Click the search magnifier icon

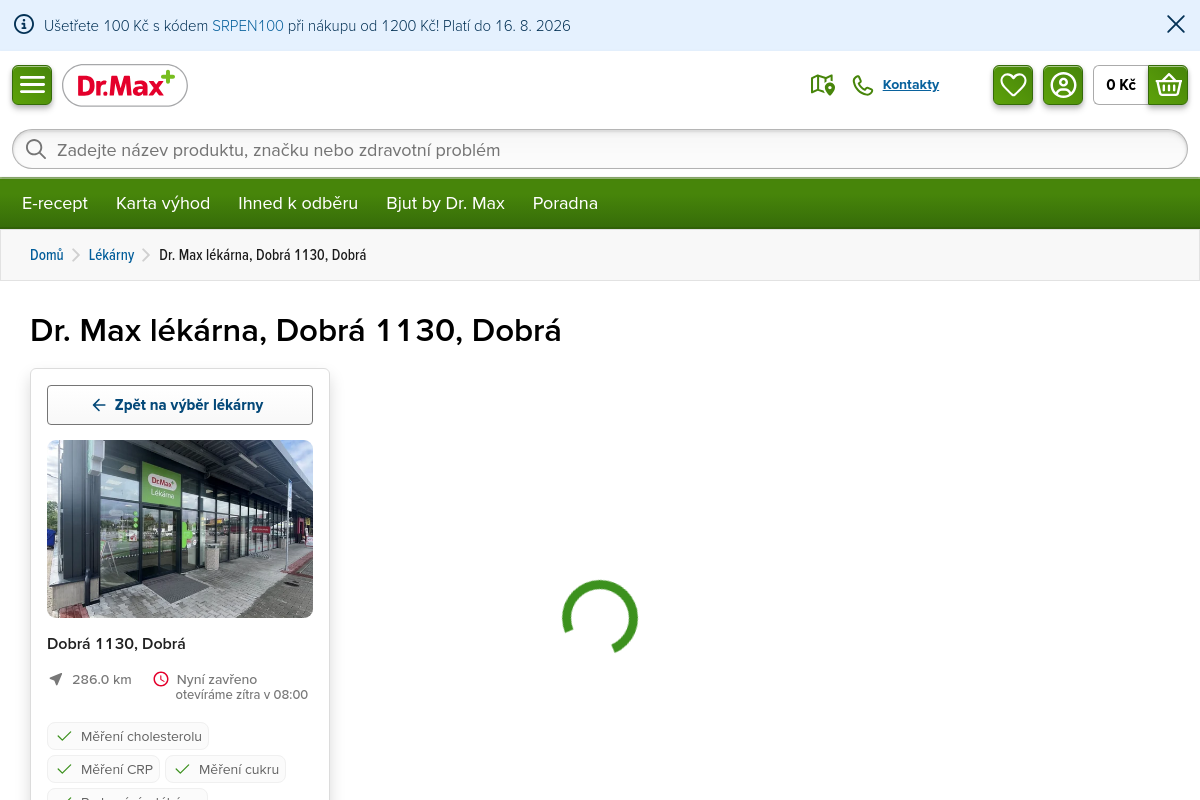pos(36,149)
